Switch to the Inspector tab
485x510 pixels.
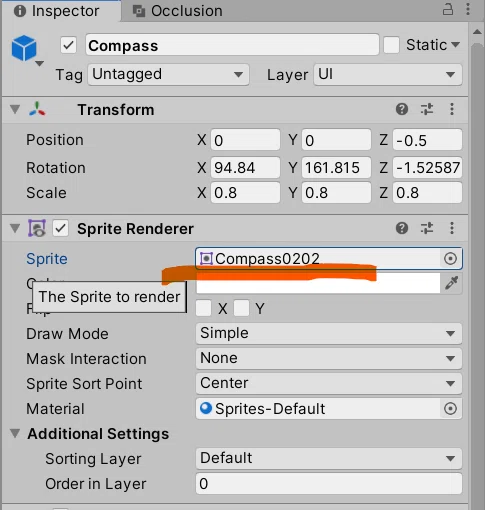61,11
